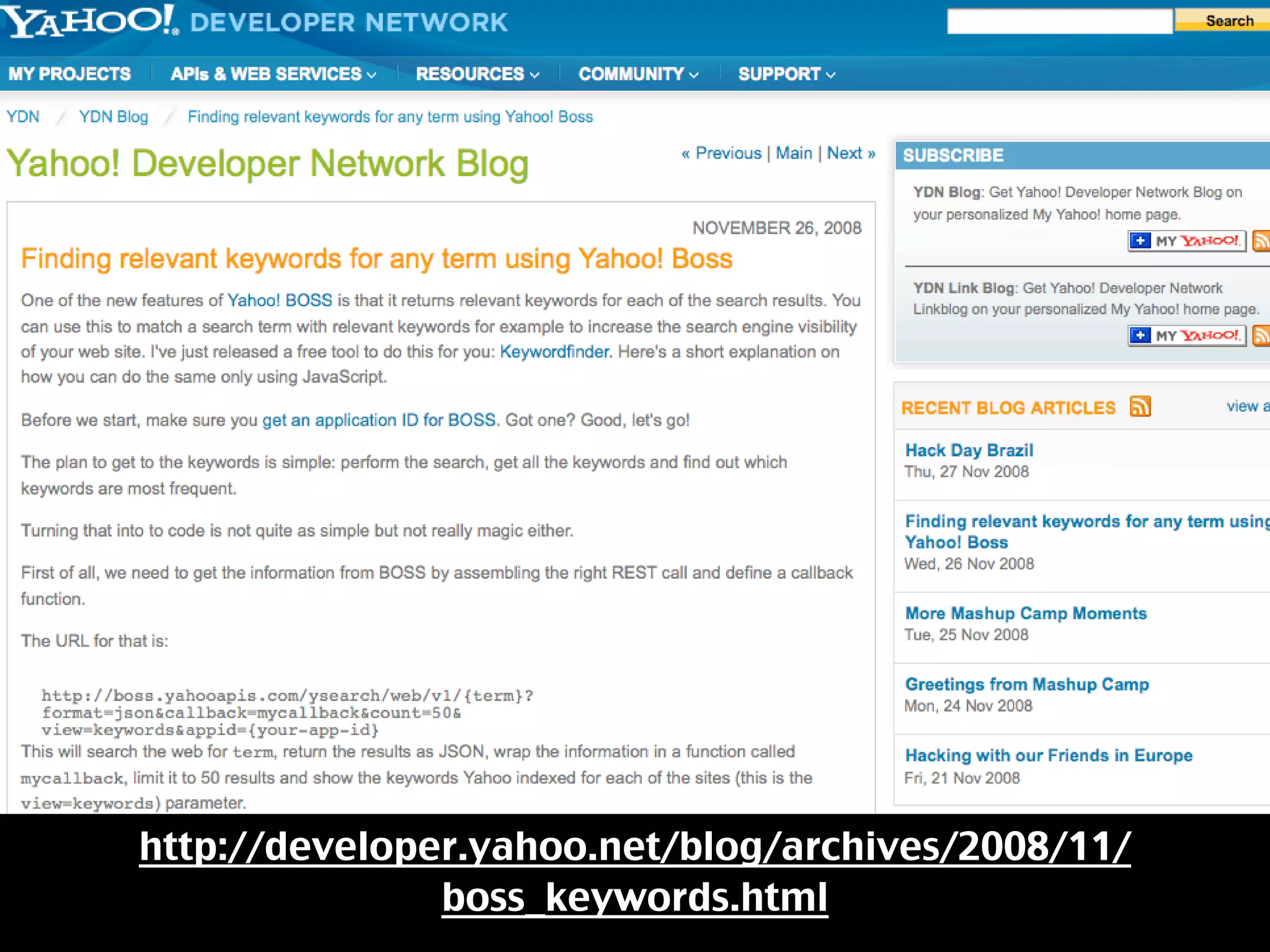Open the Support dropdown menu
Image resolution: width=1270 pixels, height=952 pixels.
click(786, 74)
